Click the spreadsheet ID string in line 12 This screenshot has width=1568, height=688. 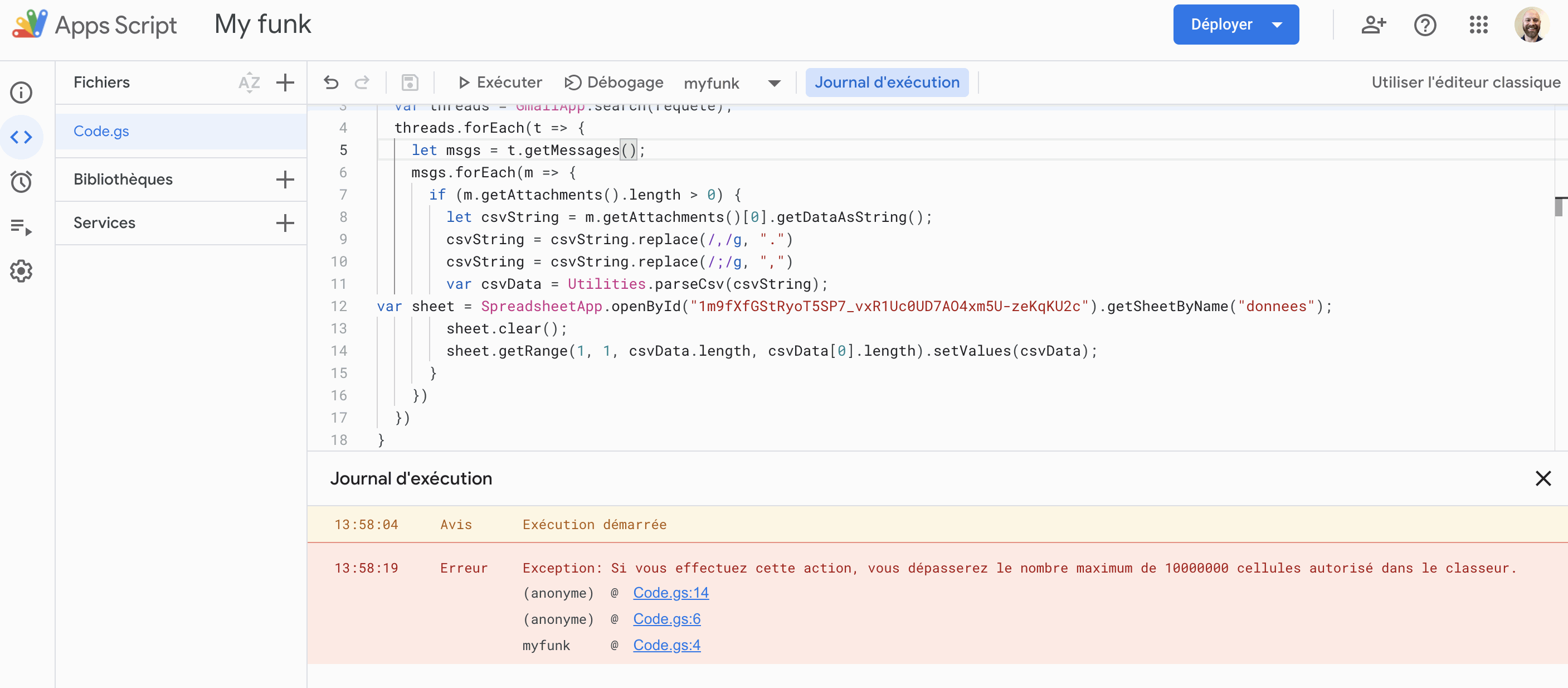pos(889,306)
